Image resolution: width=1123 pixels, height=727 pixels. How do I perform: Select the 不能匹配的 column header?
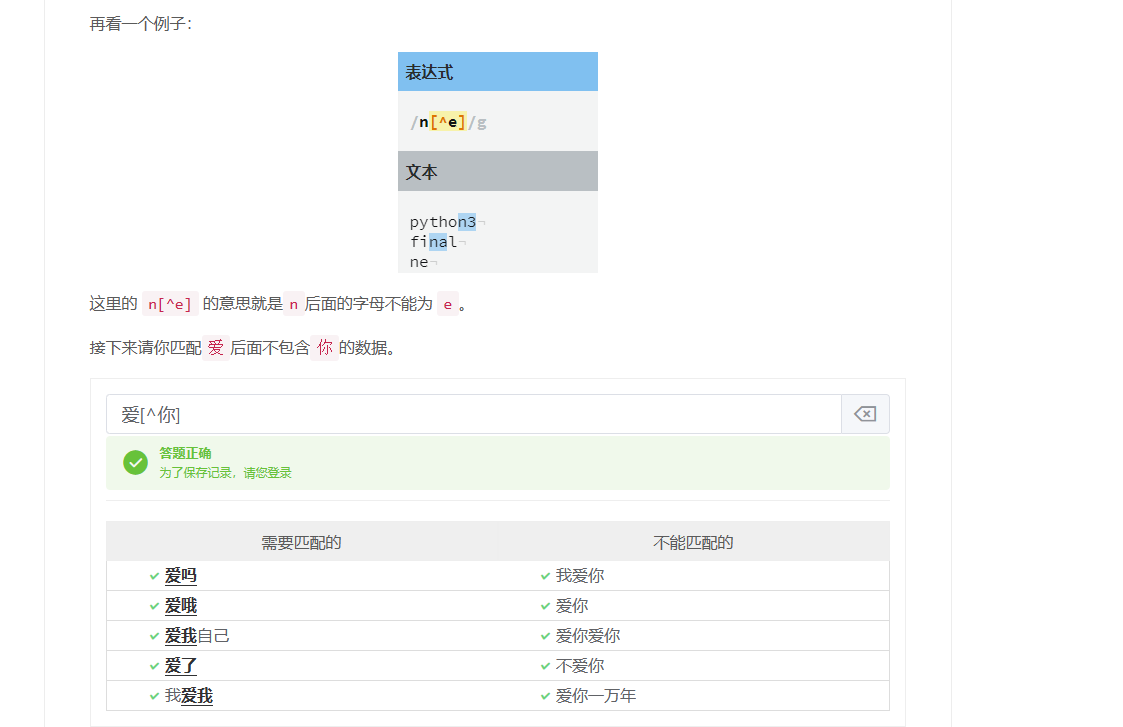(693, 542)
